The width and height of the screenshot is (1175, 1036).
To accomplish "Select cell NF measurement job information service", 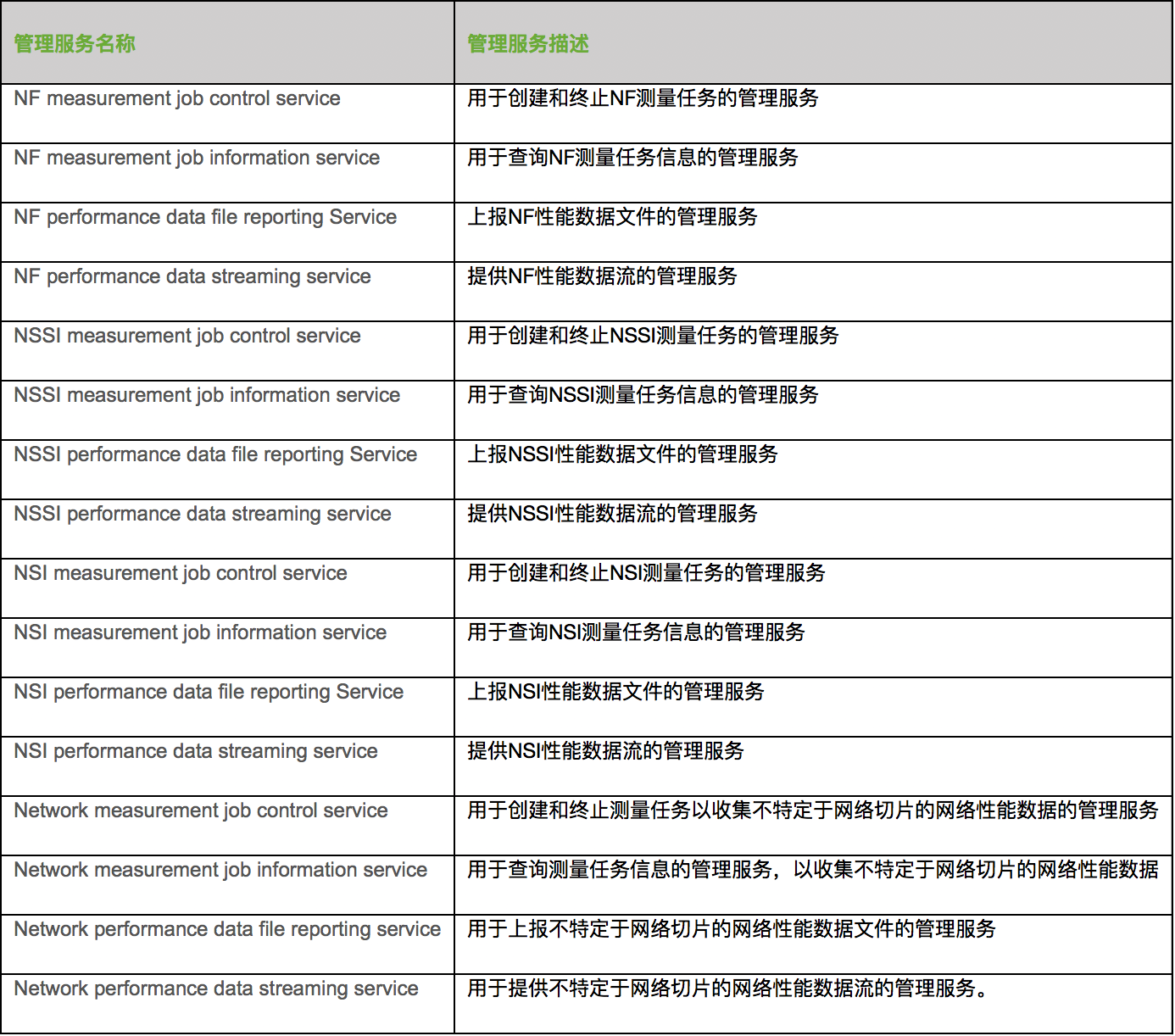I will (227, 173).
